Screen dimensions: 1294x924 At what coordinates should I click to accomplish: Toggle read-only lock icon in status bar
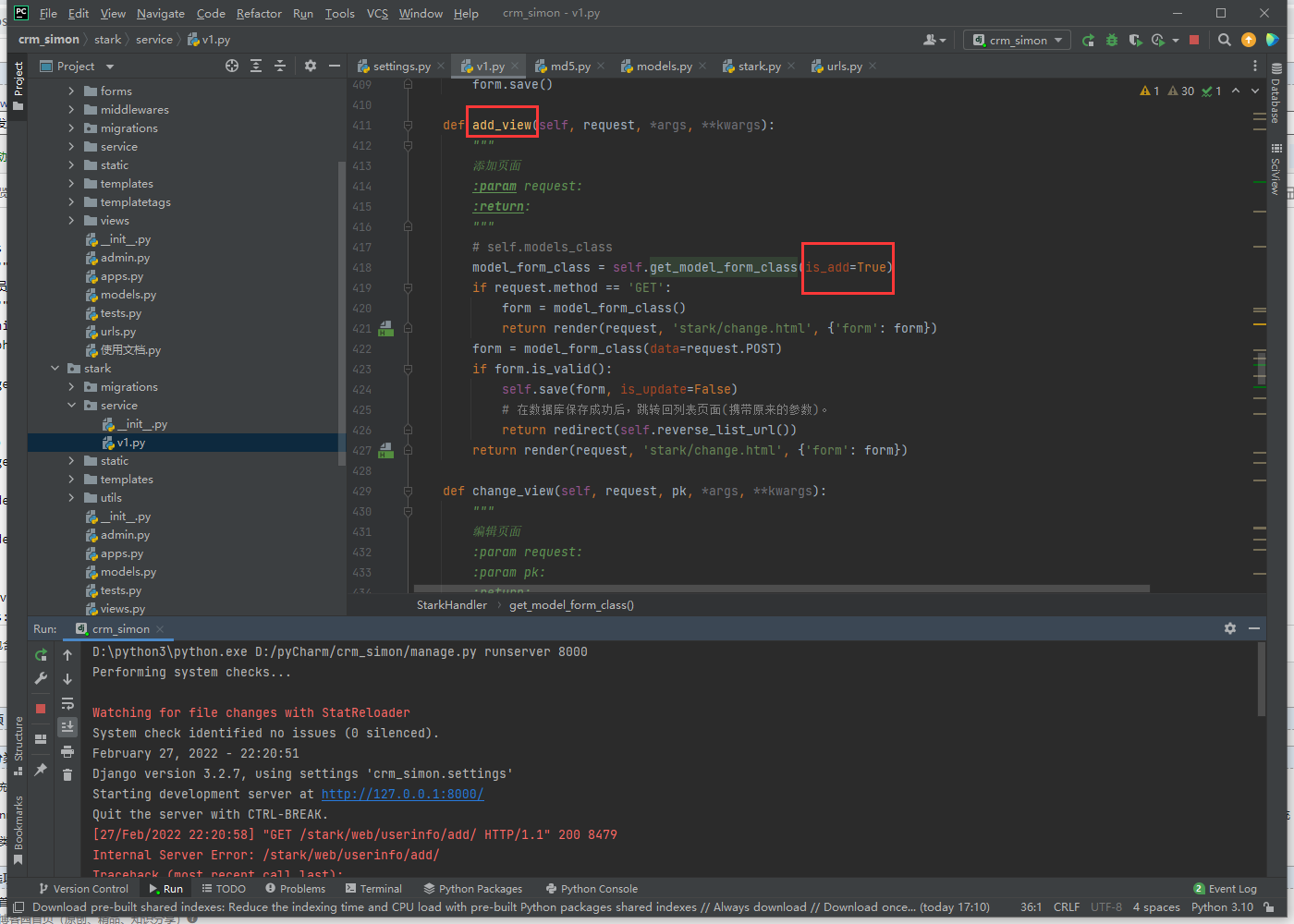[x=1270, y=907]
